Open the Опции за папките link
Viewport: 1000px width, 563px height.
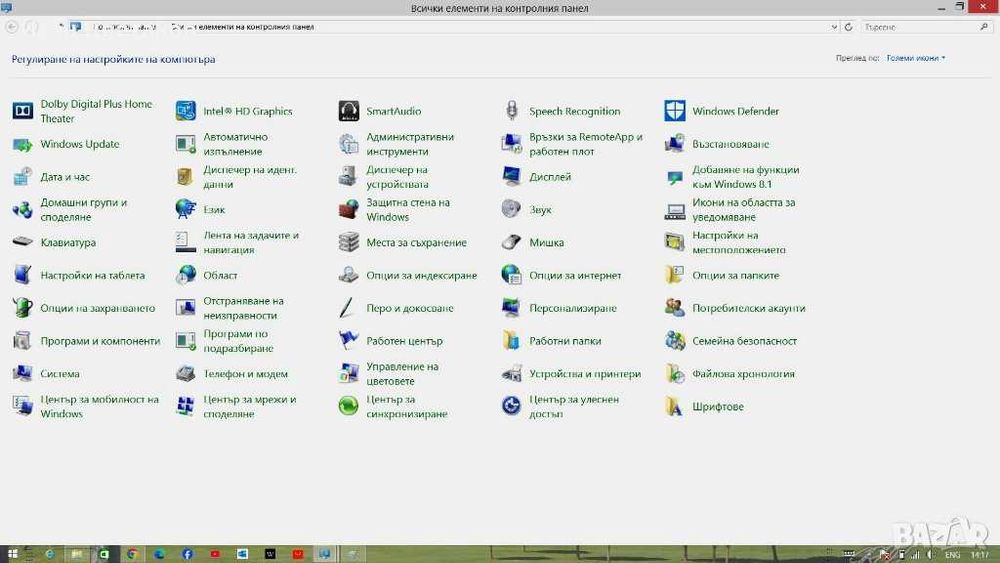[x=736, y=275]
